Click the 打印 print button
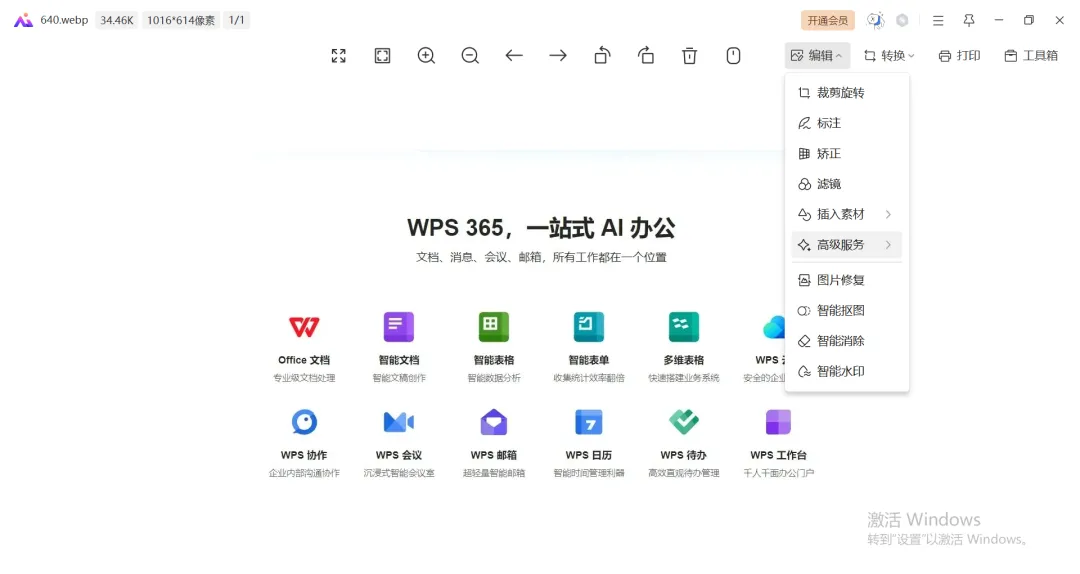Image resolution: width=1080 pixels, height=574 pixels. tap(959, 56)
